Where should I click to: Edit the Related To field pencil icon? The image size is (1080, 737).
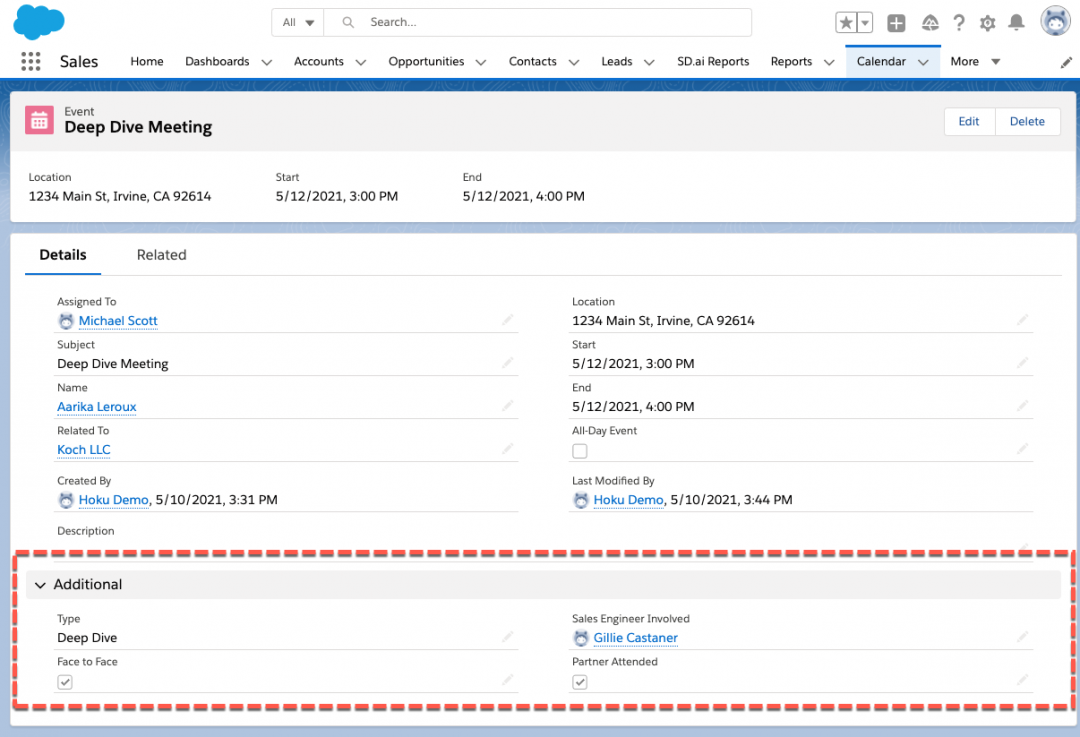tap(508, 449)
